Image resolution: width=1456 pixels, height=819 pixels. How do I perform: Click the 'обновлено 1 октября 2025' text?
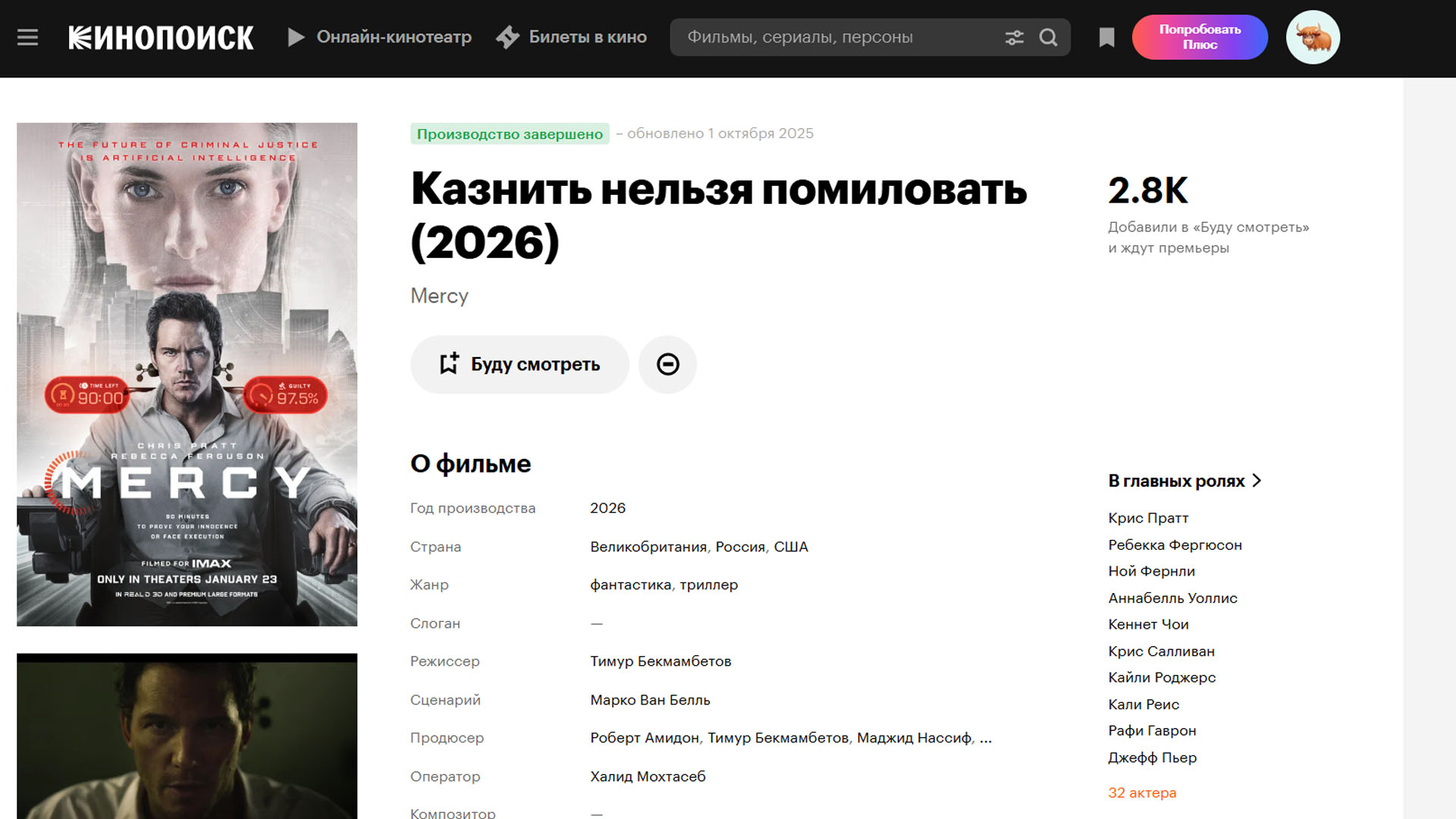click(x=720, y=133)
